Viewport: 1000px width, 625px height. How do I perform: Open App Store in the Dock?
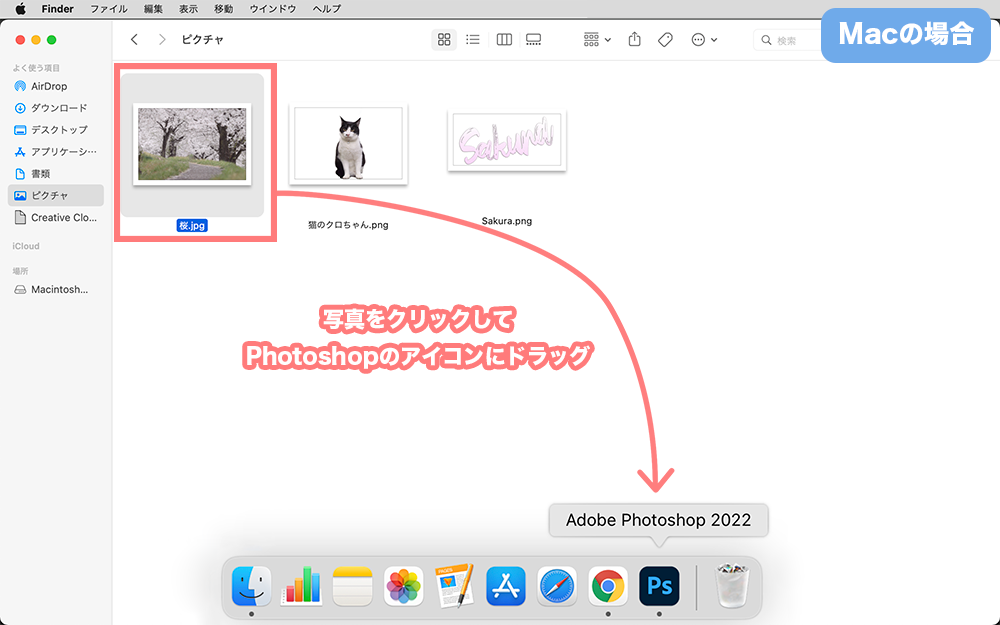click(506, 585)
